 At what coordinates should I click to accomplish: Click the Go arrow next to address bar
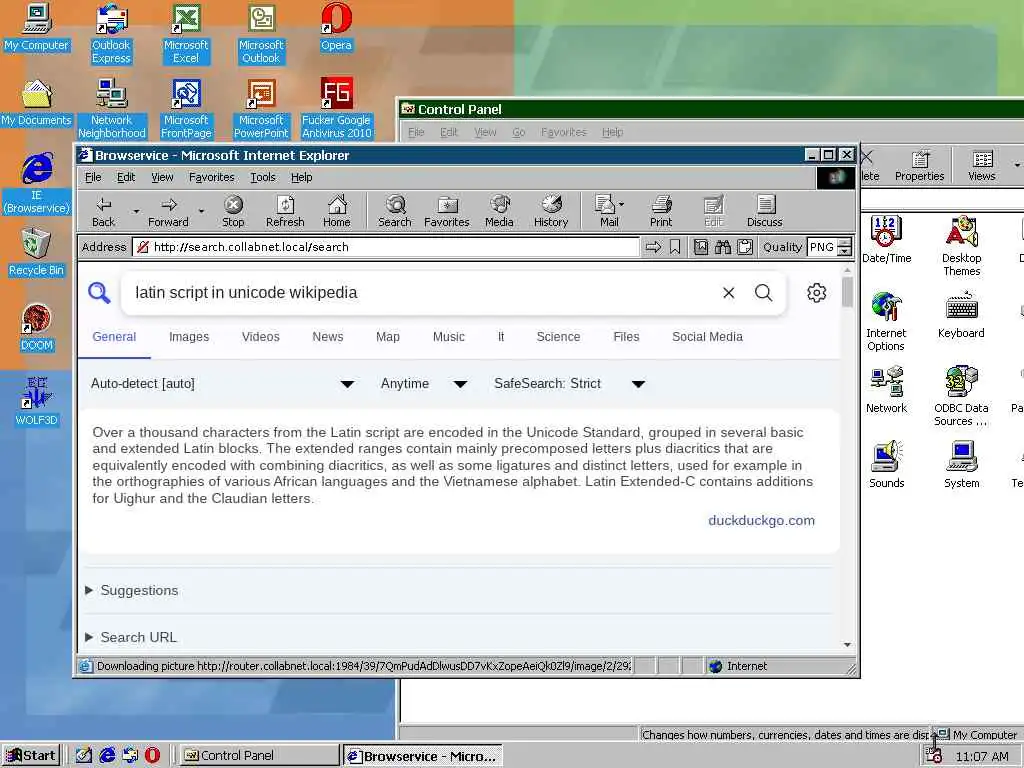coord(653,247)
